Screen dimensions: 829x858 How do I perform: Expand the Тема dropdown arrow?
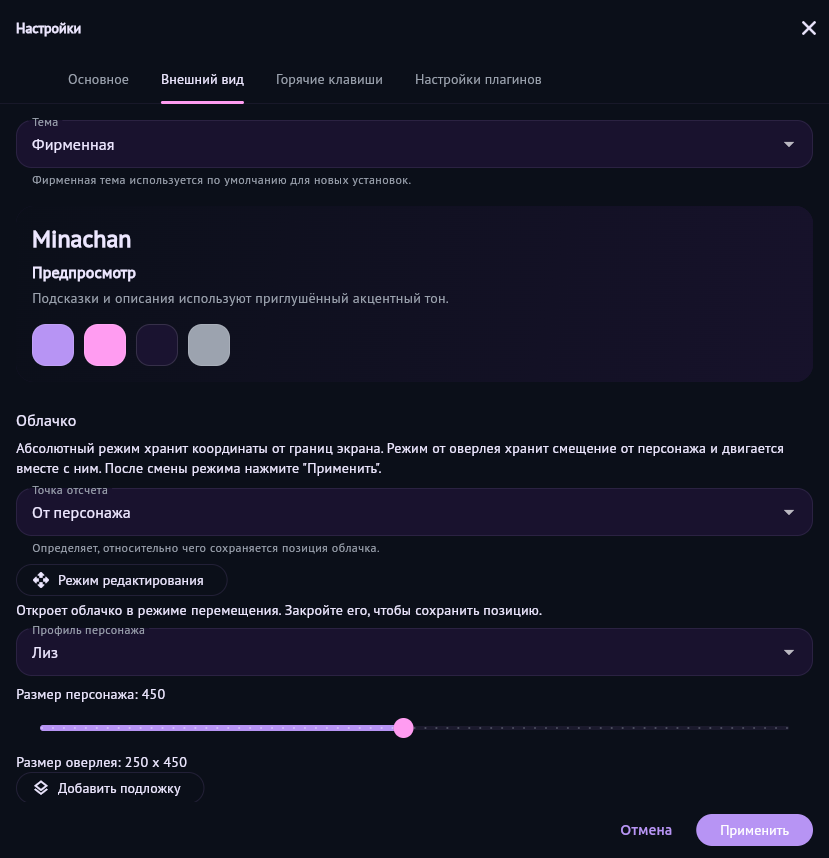coord(789,145)
